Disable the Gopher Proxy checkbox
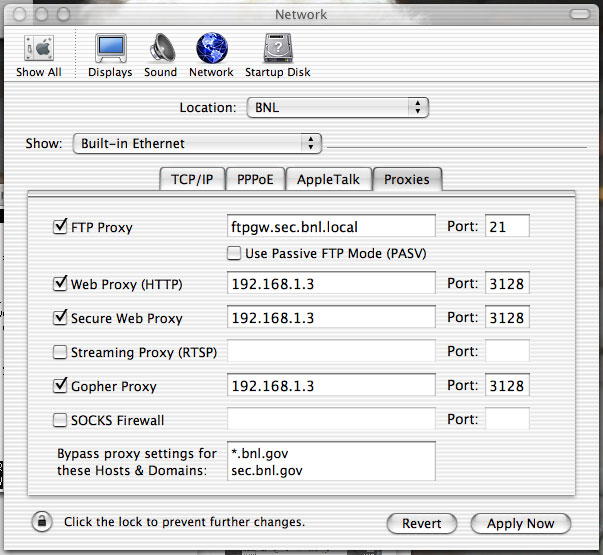603x555 pixels. coord(59,386)
